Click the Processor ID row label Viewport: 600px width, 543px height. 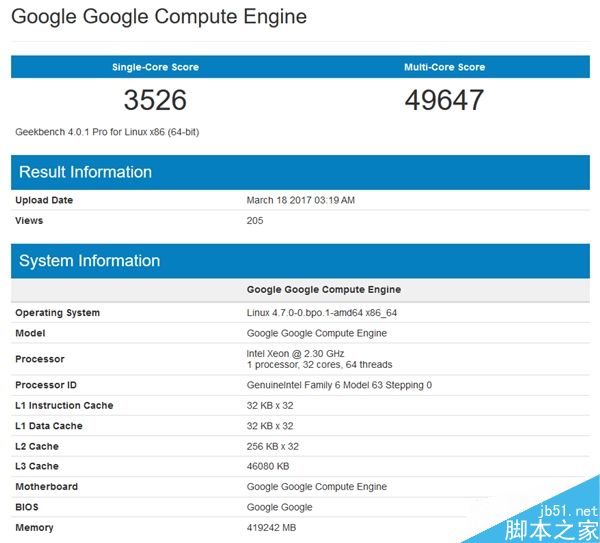[x=45, y=385]
